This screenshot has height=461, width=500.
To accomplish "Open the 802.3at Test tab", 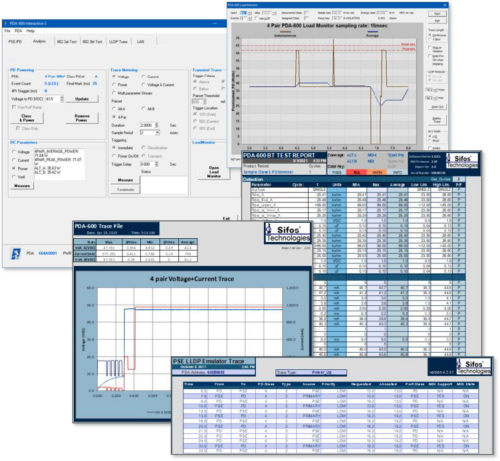I will 67,42.
